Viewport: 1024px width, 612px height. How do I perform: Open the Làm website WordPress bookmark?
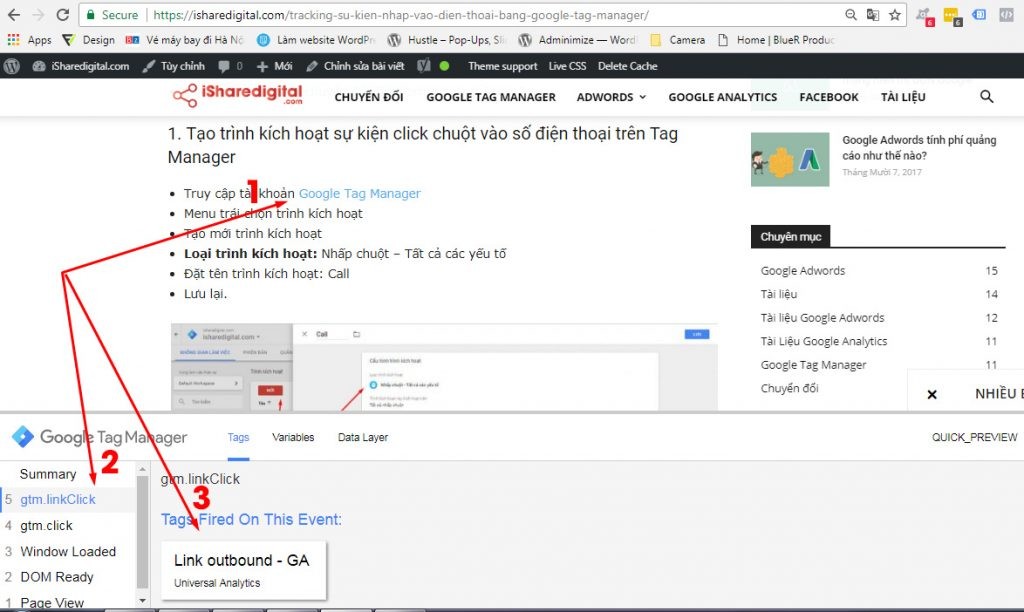coord(316,40)
